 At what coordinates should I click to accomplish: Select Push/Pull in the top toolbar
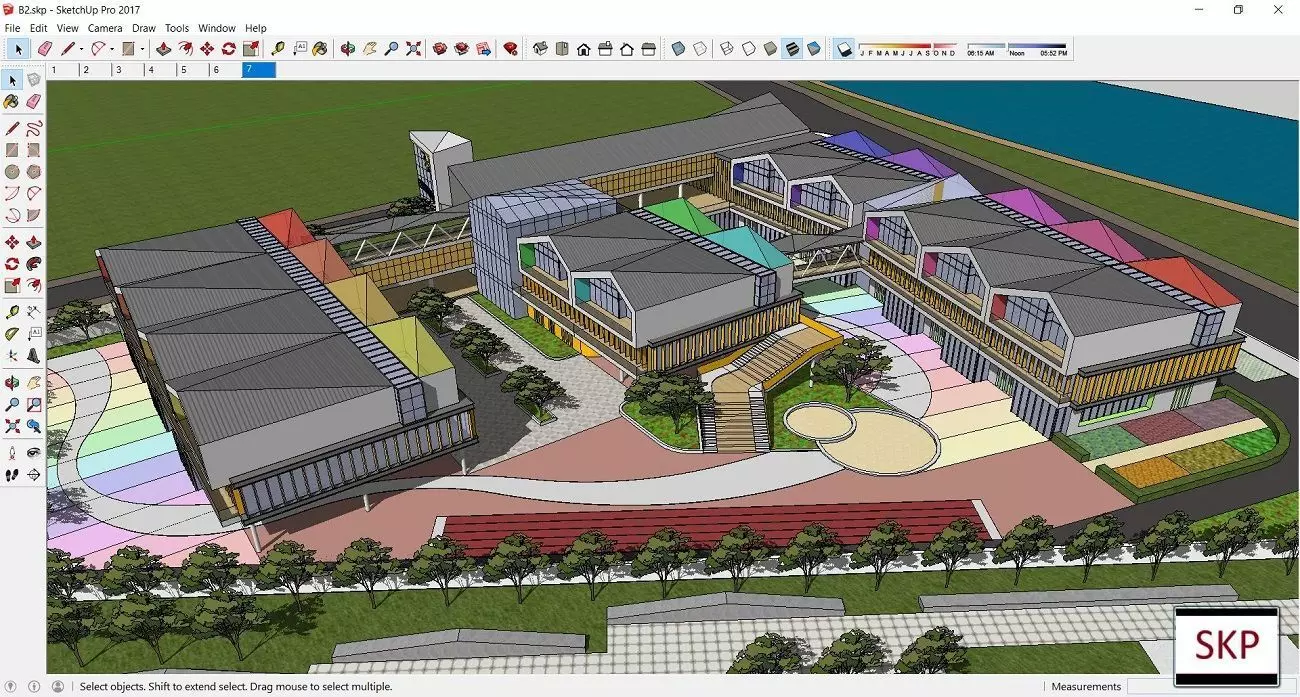coord(163,48)
